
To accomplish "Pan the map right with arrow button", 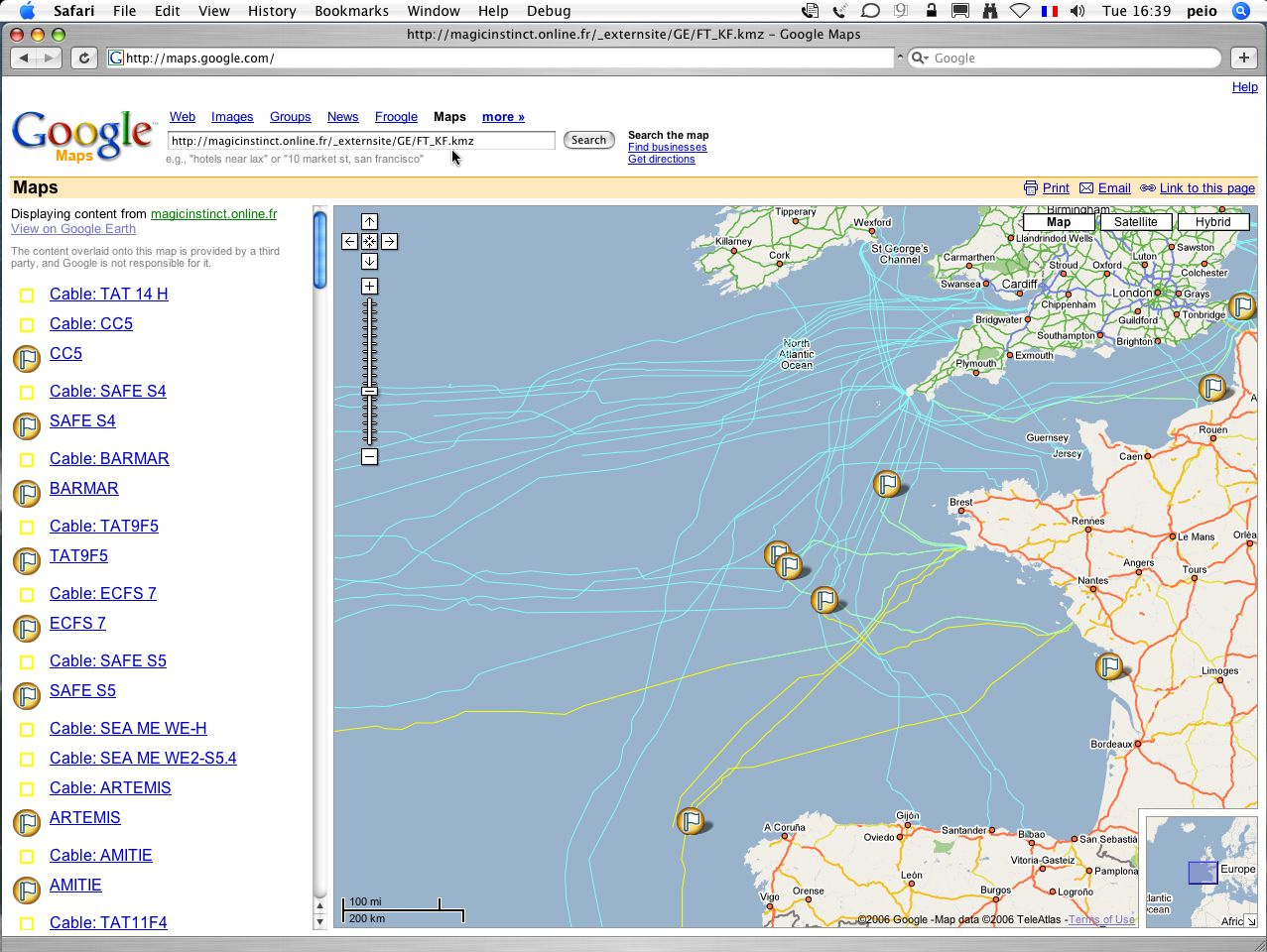I will [x=389, y=241].
